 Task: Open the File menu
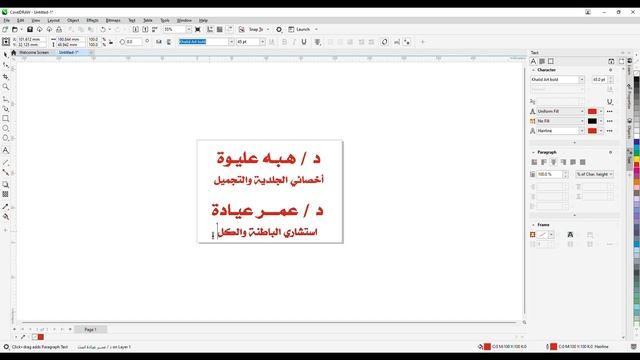click(x=7, y=20)
